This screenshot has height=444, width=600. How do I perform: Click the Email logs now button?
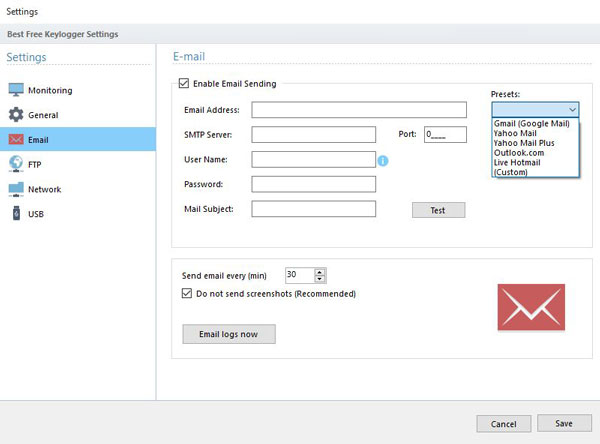pos(229,334)
